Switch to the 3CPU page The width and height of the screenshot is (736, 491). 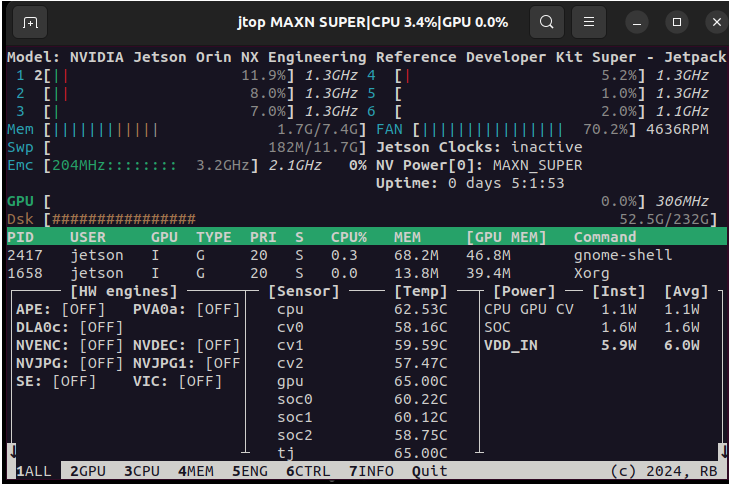(x=142, y=470)
